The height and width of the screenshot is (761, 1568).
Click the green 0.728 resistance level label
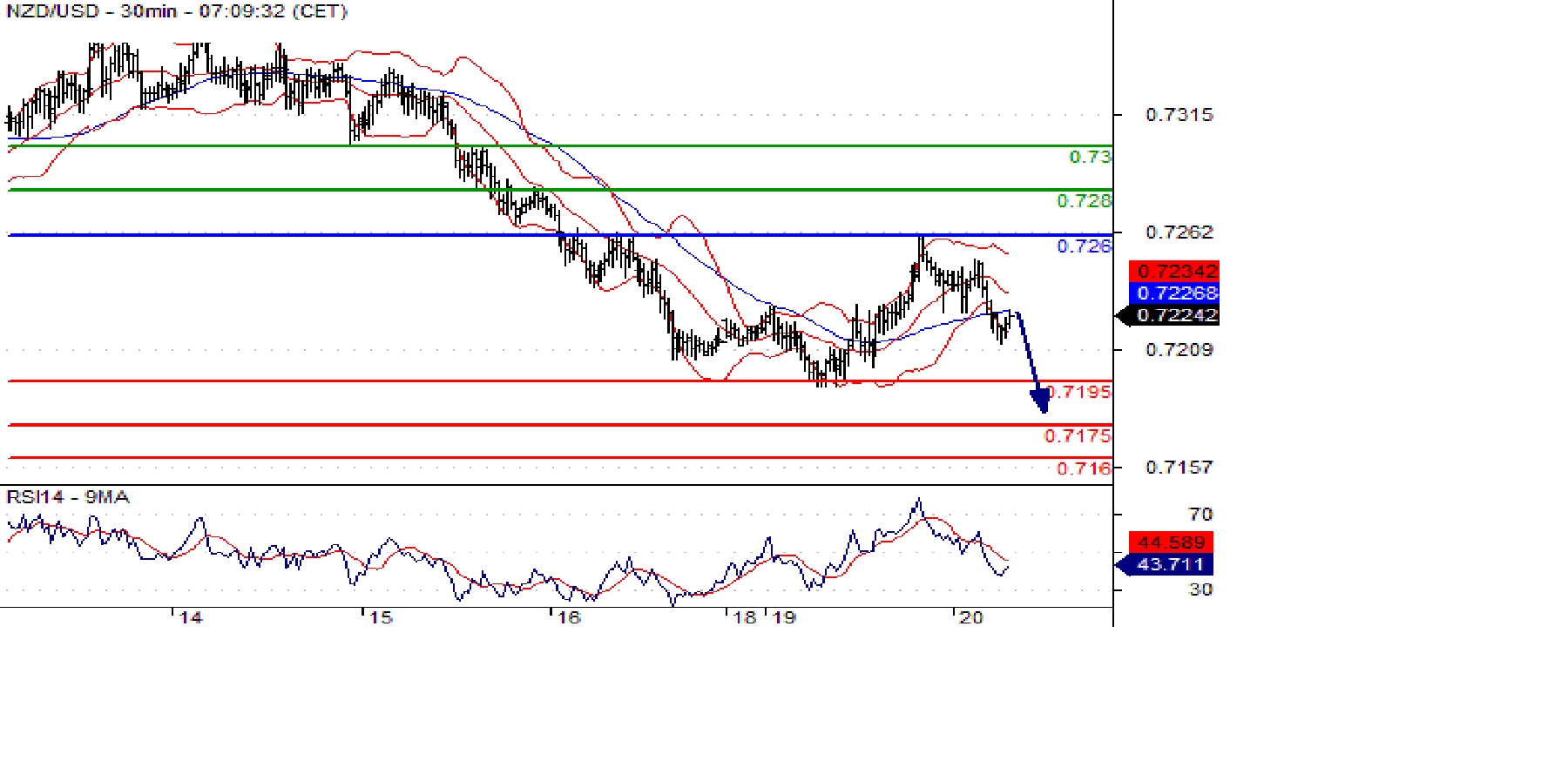1084,201
